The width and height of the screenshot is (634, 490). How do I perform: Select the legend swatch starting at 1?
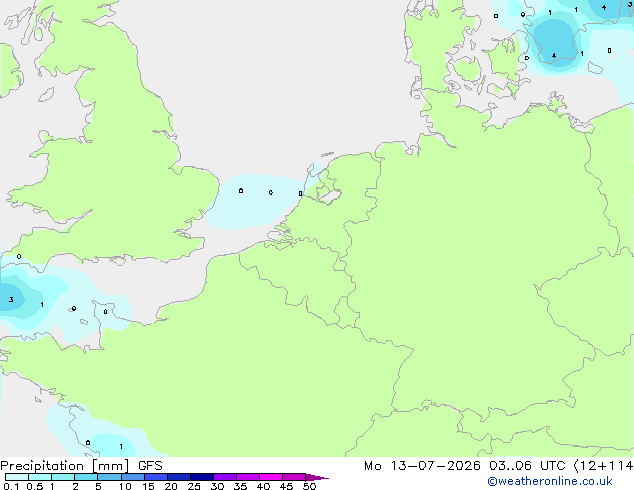tap(63, 477)
